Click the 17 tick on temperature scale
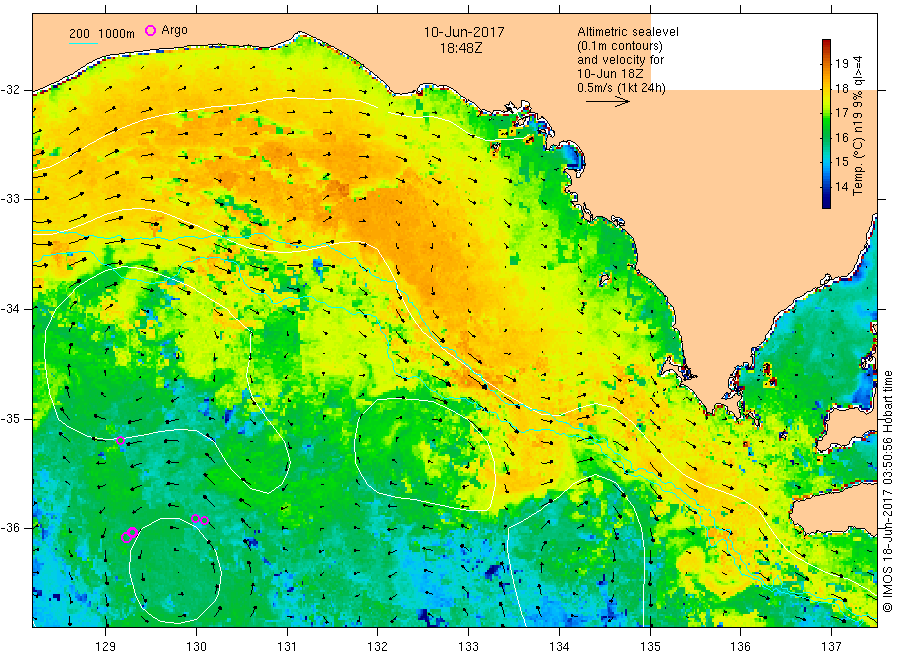The width and height of the screenshot is (900, 660). (841, 112)
